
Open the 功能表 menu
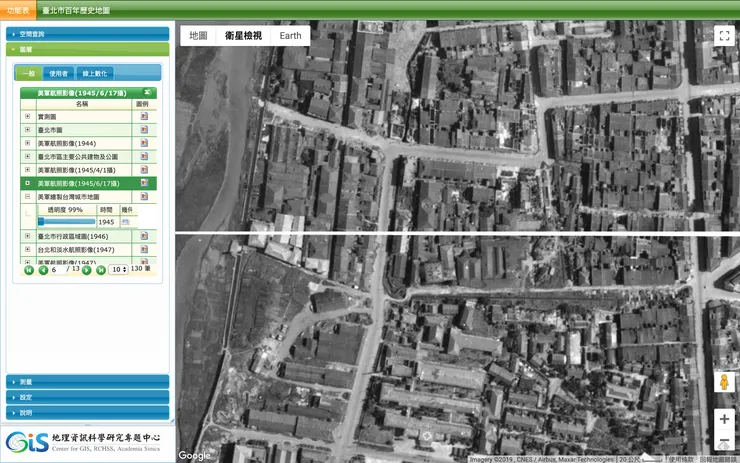coord(18,10)
